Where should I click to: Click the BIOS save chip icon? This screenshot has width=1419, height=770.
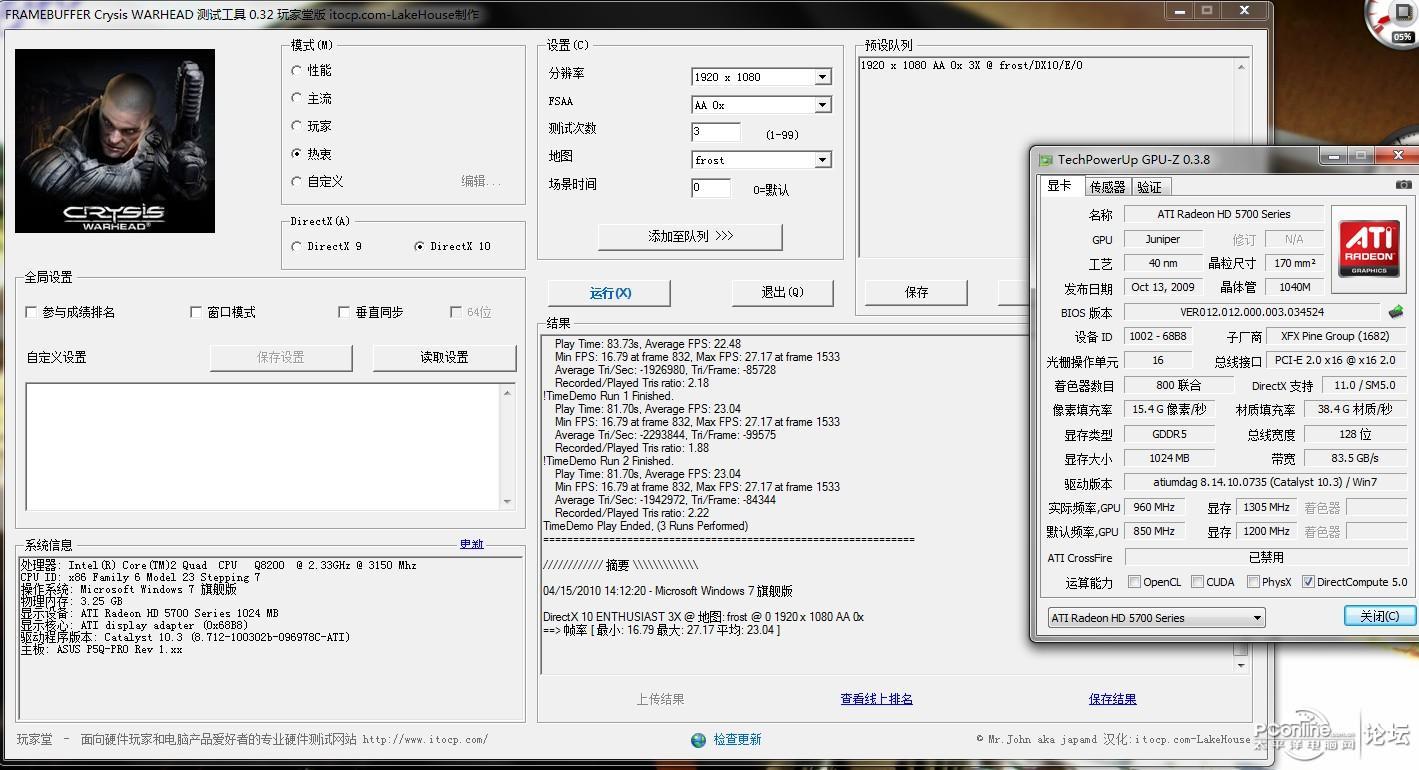[x=1396, y=312]
